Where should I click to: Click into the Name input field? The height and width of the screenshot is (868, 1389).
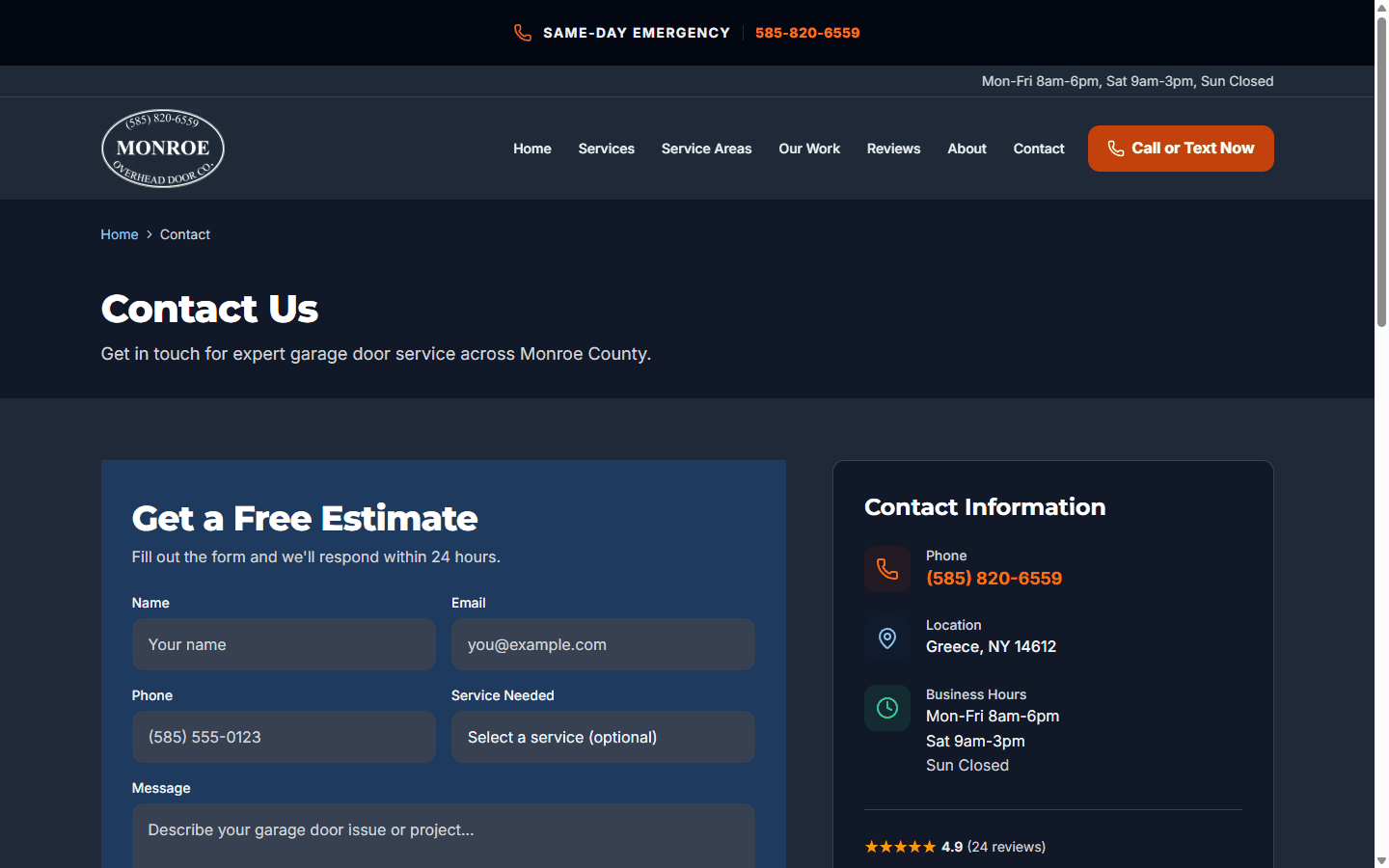[284, 644]
